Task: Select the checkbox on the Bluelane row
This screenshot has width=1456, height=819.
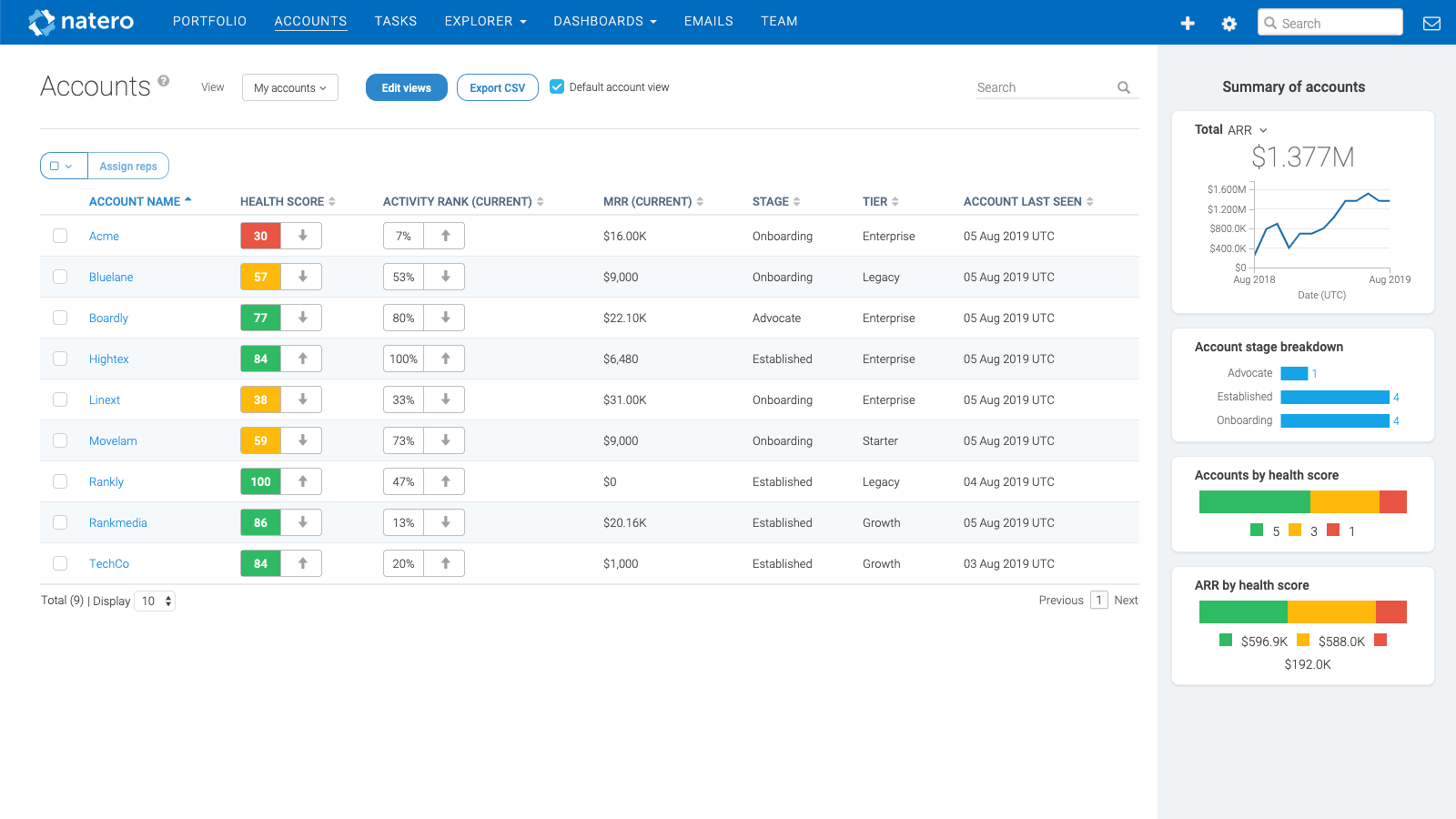Action: [x=60, y=276]
